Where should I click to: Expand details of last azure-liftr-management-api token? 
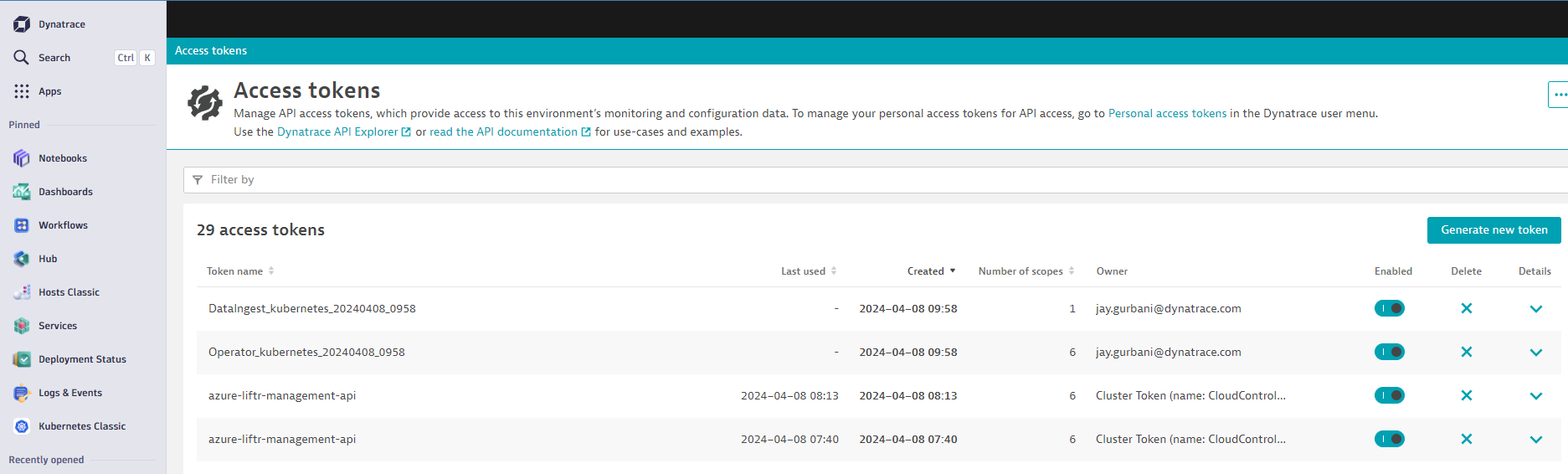tap(1535, 439)
